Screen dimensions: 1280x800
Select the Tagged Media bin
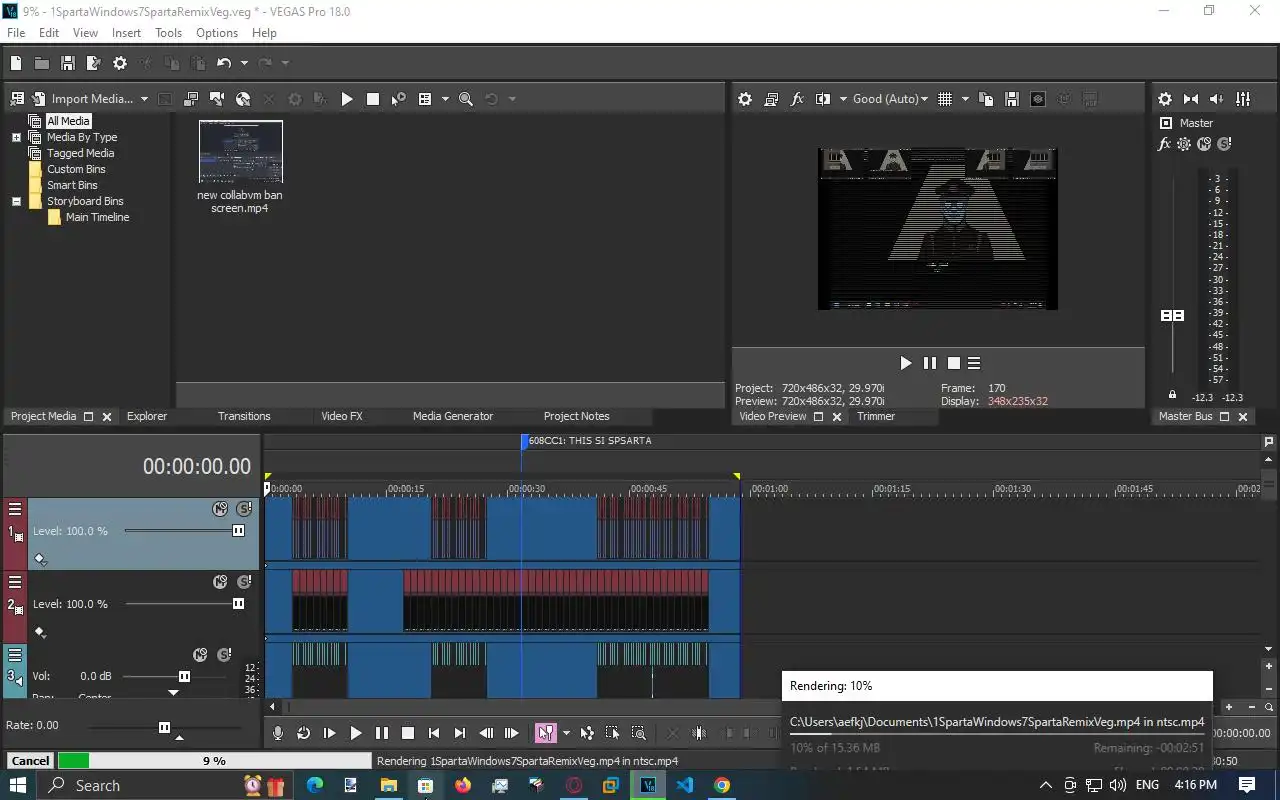tap(80, 153)
